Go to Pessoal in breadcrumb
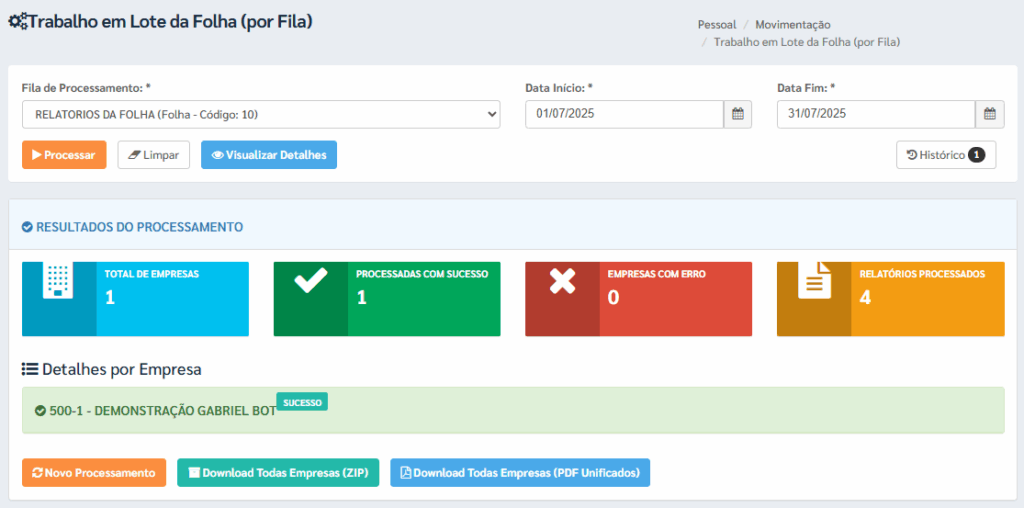The height and width of the screenshot is (508, 1024). (x=717, y=24)
